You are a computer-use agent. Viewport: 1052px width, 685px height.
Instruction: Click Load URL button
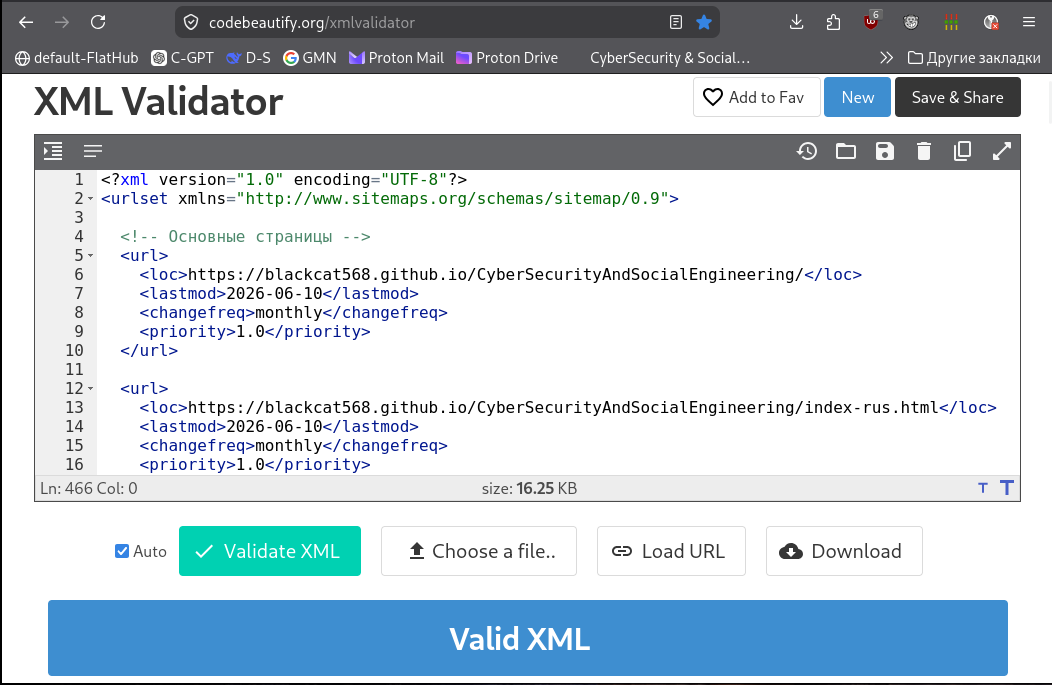[671, 551]
